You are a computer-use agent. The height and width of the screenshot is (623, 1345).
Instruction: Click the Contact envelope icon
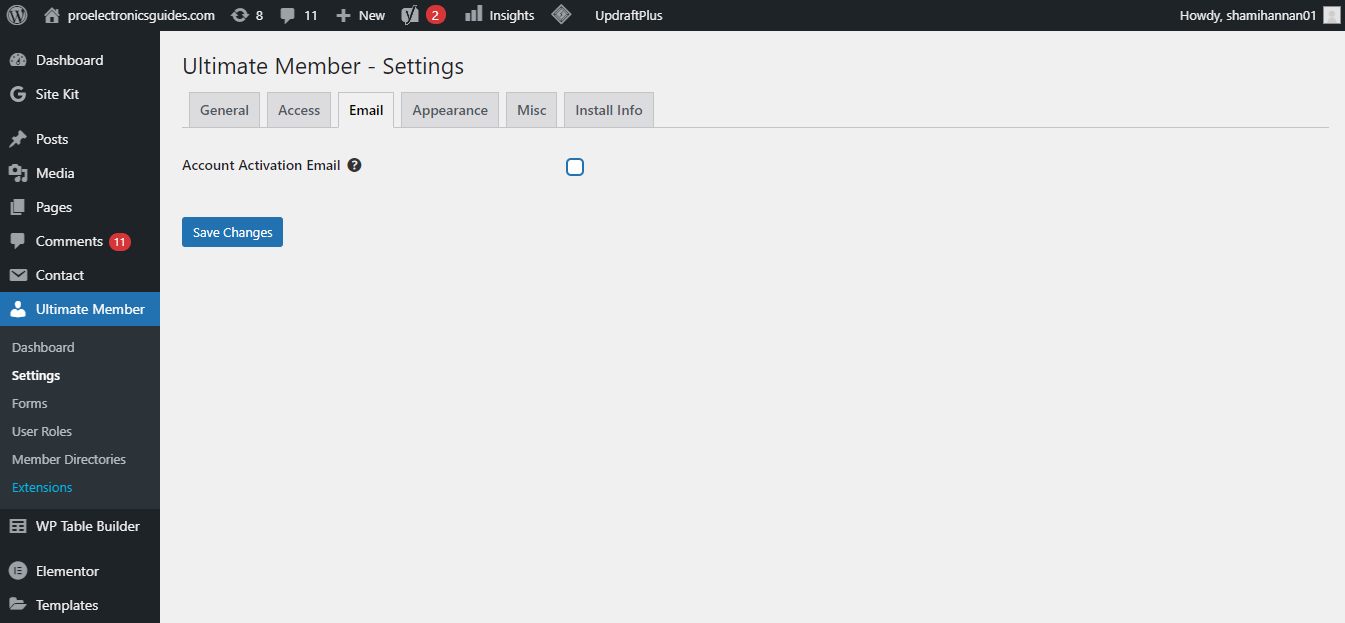pos(17,275)
